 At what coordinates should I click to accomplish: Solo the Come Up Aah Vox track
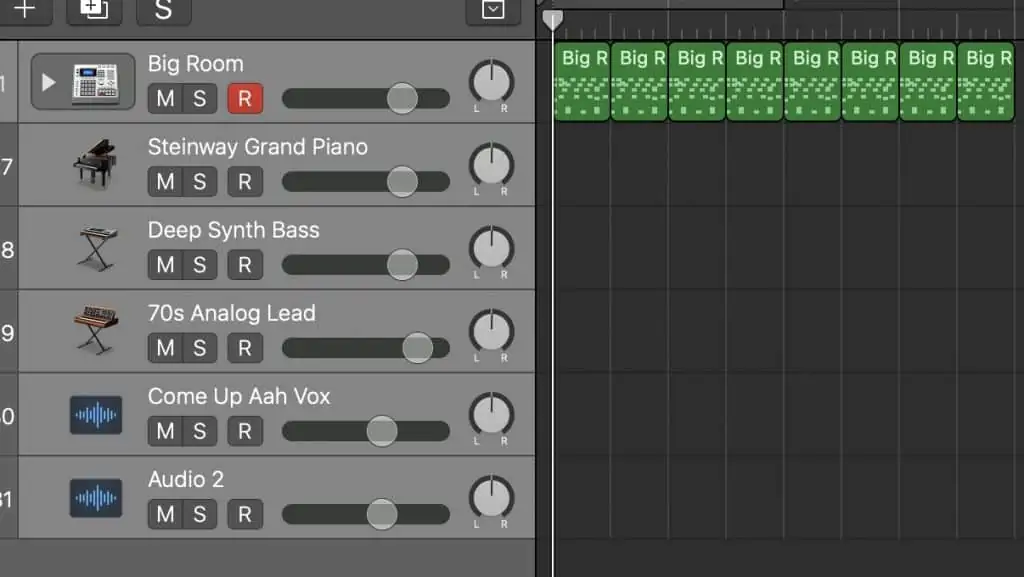(200, 431)
